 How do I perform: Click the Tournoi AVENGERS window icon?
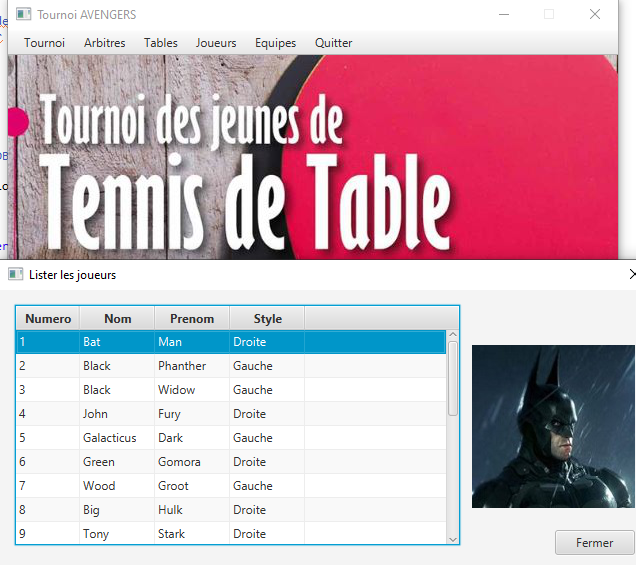23,14
